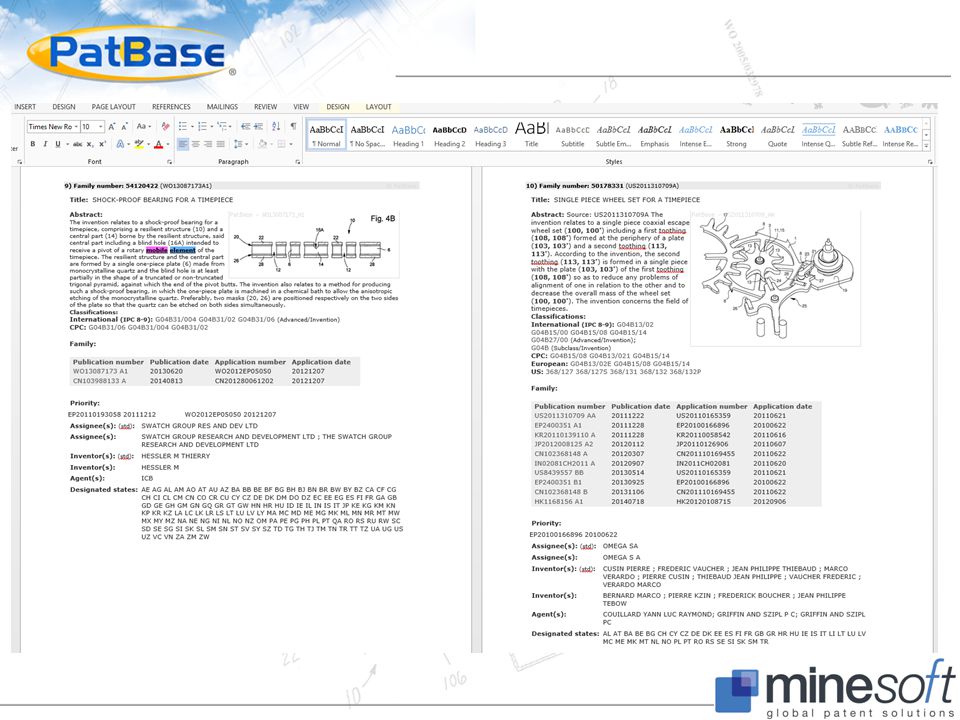Insert a numbered list
Screen dimensions: 960x720
point(203,126)
